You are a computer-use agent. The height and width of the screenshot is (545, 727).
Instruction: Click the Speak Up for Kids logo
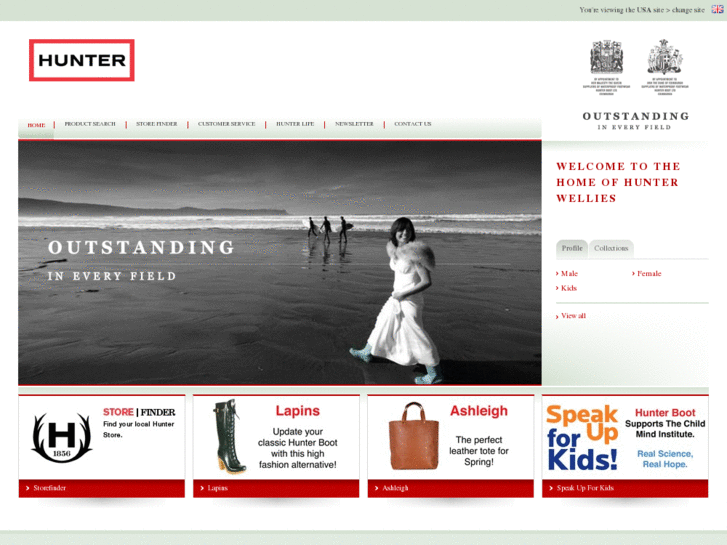tap(582, 438)
